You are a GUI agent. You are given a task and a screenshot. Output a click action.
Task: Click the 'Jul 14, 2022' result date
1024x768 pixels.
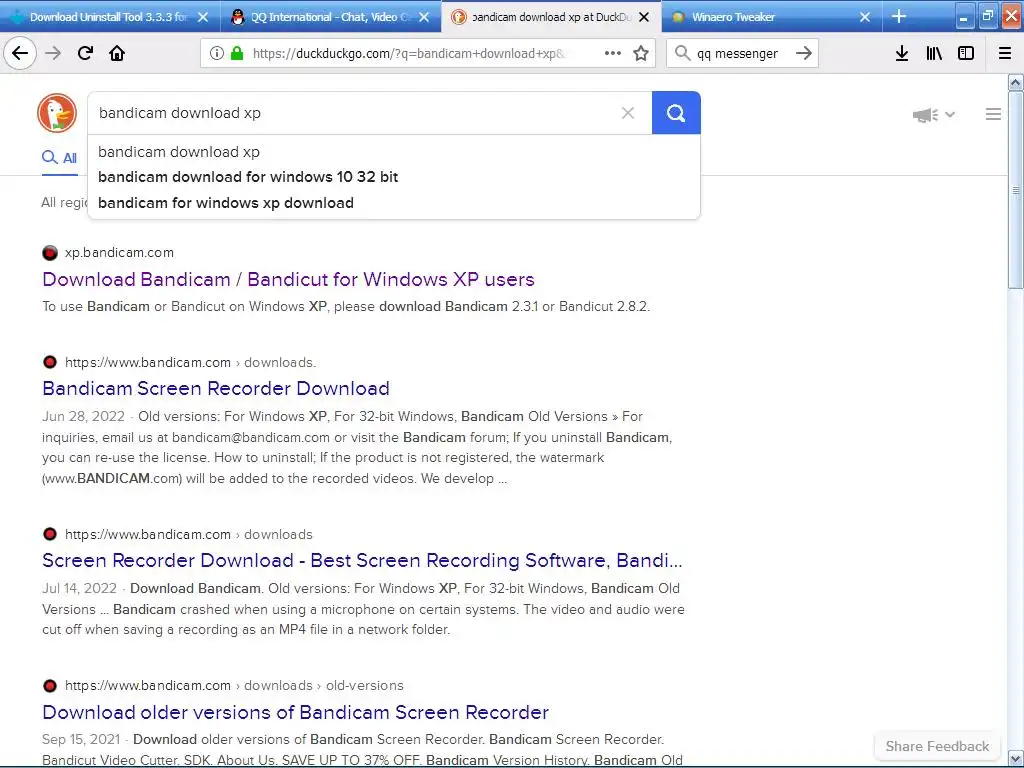[79, 588]
